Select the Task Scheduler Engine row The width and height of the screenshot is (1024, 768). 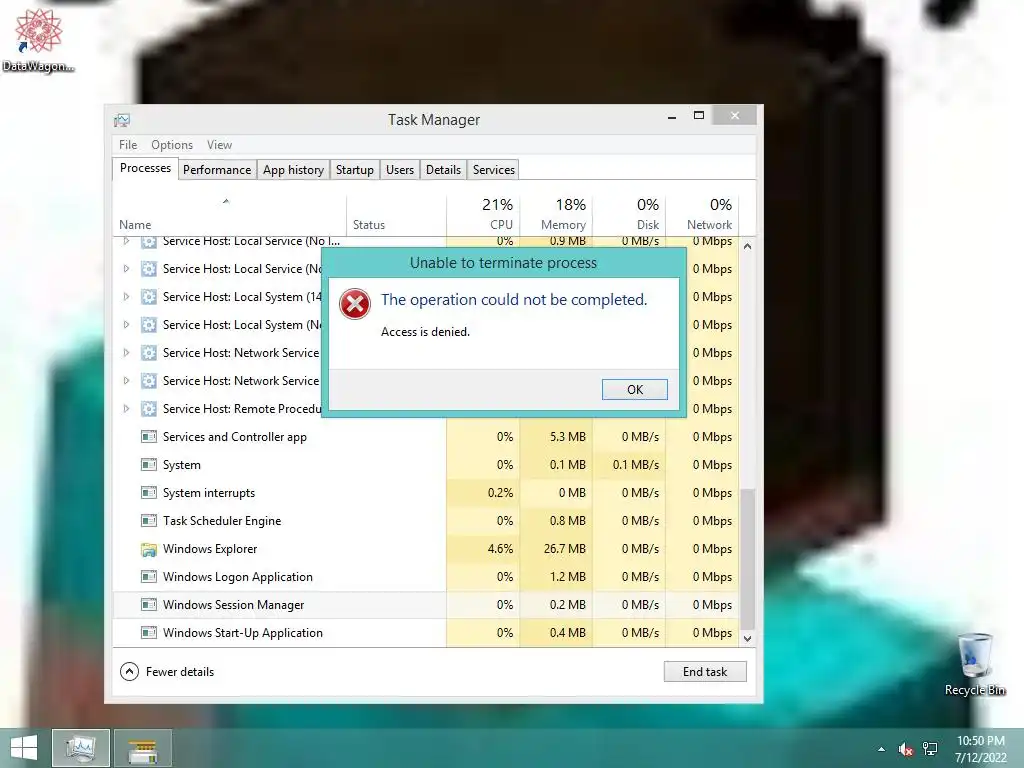[x=426, y=520]
